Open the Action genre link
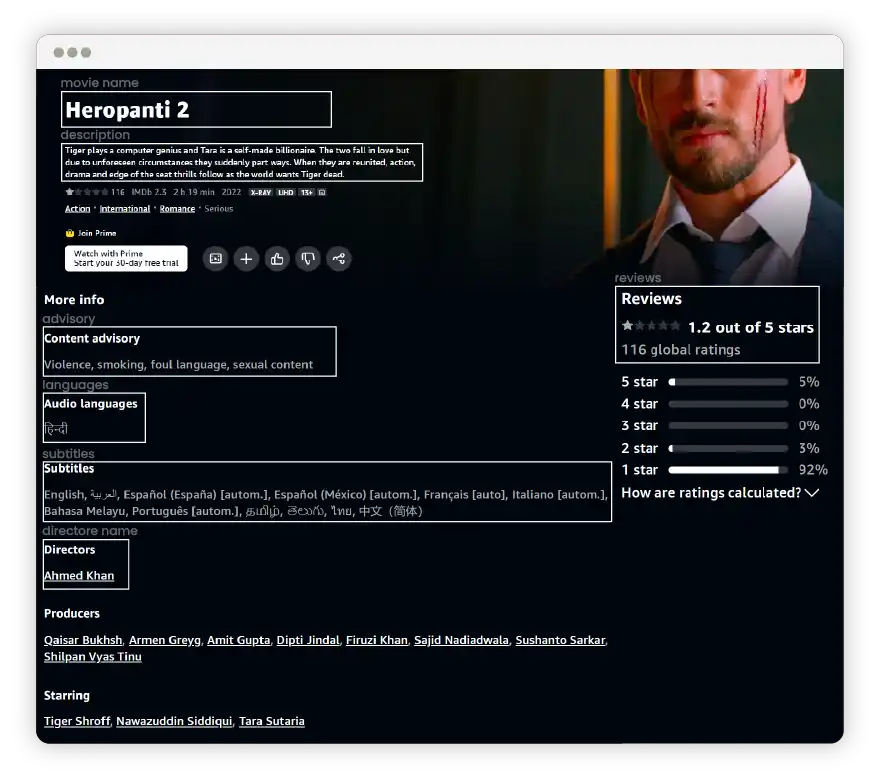 [77, 209]
